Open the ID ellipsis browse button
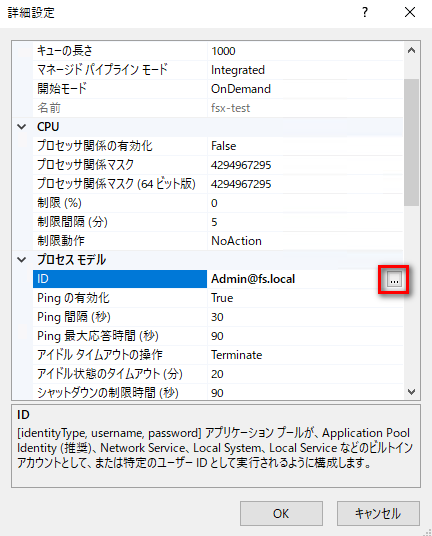The height and width of the screenshot is (536, 432). click(x=394, y=280)
